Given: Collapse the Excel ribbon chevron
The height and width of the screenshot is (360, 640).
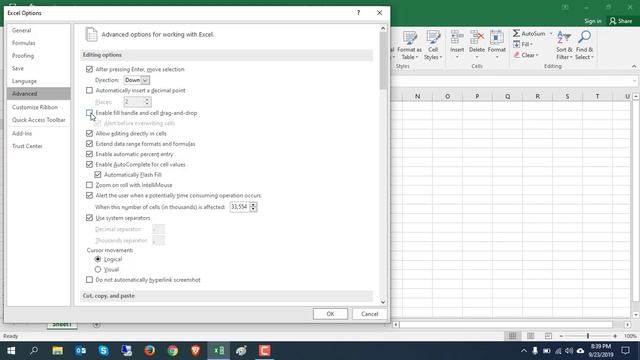Looking at the screenshot, I should pyautogui.click(x=634, y=66).
